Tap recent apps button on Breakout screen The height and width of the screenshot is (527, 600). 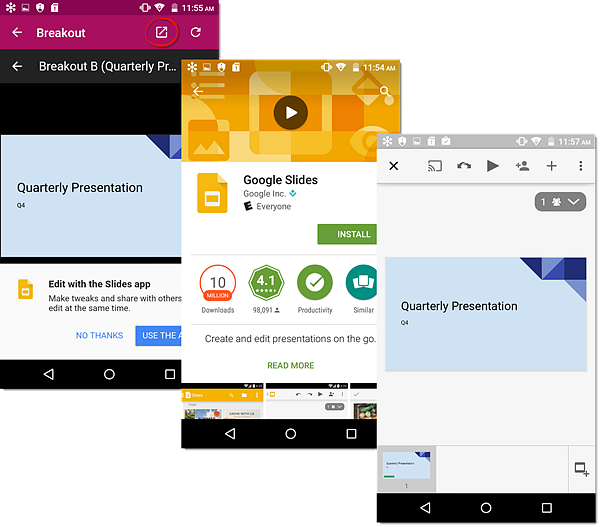click(170, 374)
